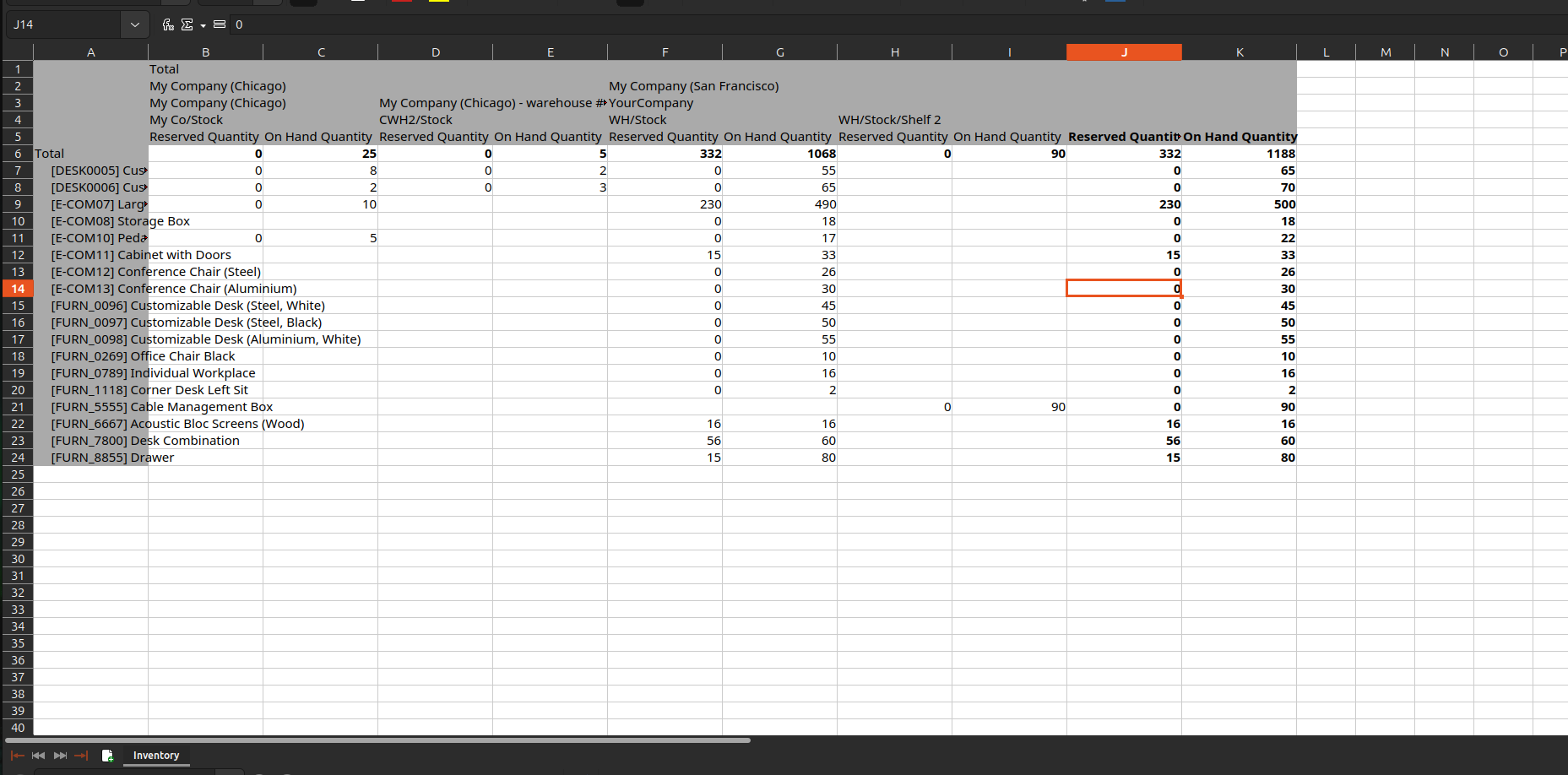Viewport: 1568px width, 775px height.
Task: Select row 25 header
Action: tap(18, 474)
